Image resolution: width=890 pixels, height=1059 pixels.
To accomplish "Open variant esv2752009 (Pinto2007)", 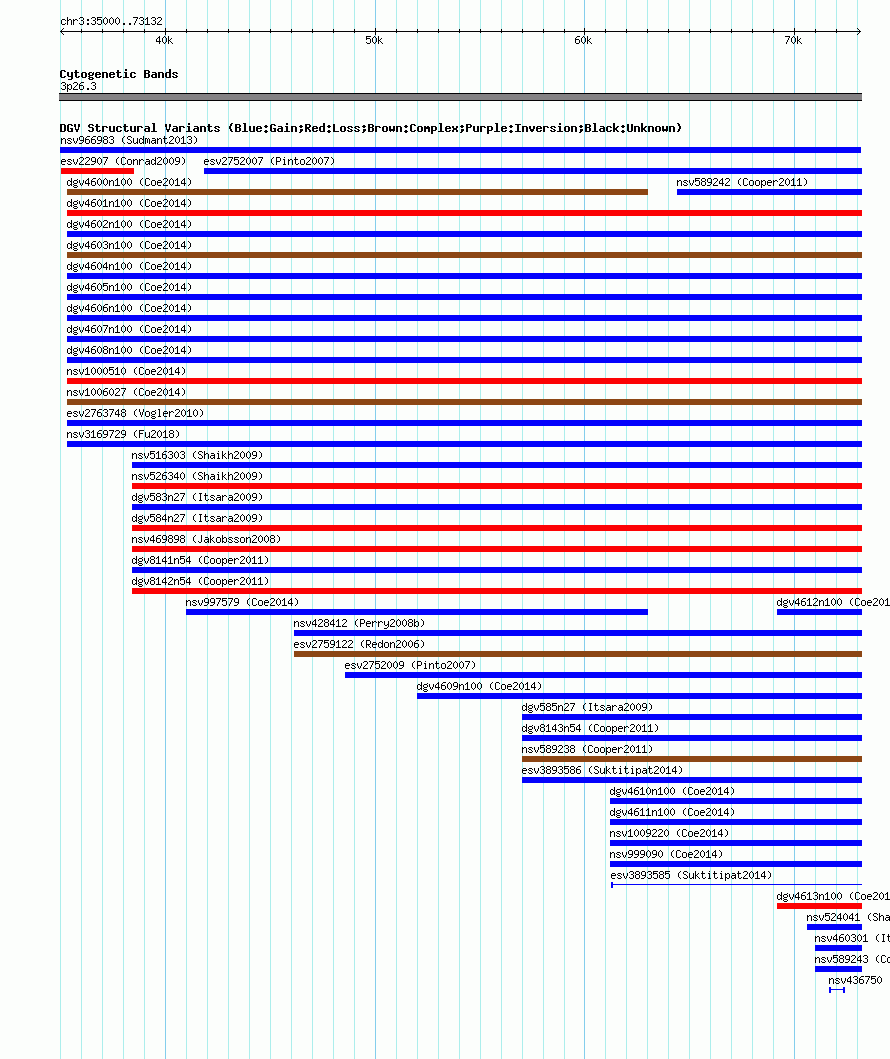I will [411, 665].
